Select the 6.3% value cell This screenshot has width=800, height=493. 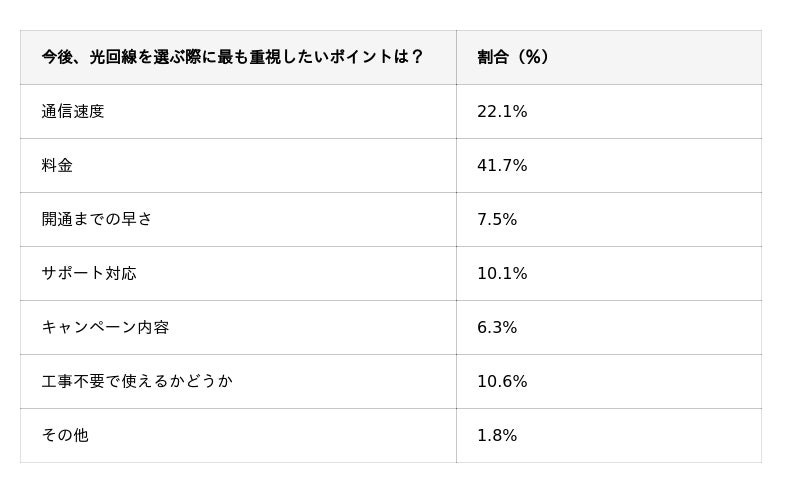[x=497, y=327]
